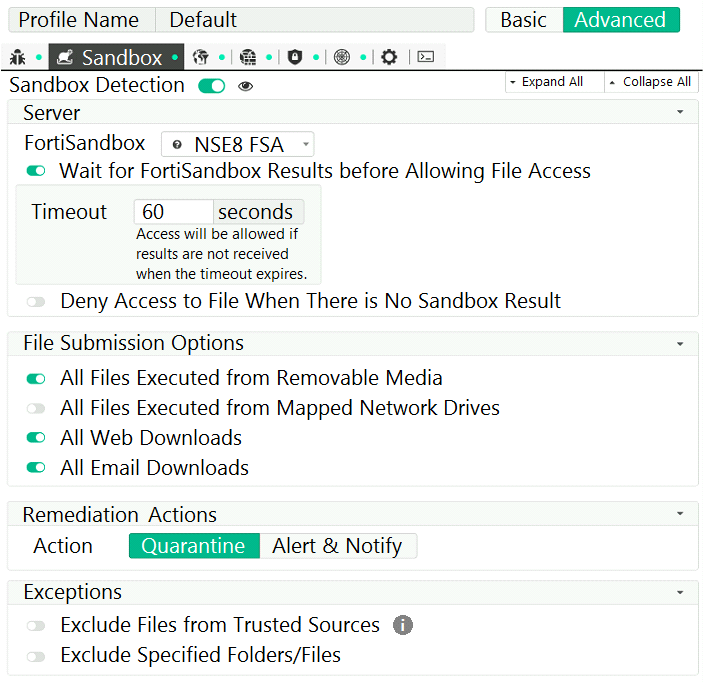Enable All Files Executed from Mapped Network Drives
Screen dimensions: 706x682
tap(36, 408)
